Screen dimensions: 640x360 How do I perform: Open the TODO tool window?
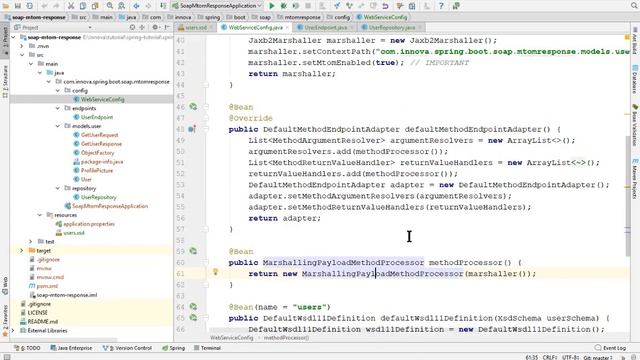pyautogui.click(x=27, y=348)
